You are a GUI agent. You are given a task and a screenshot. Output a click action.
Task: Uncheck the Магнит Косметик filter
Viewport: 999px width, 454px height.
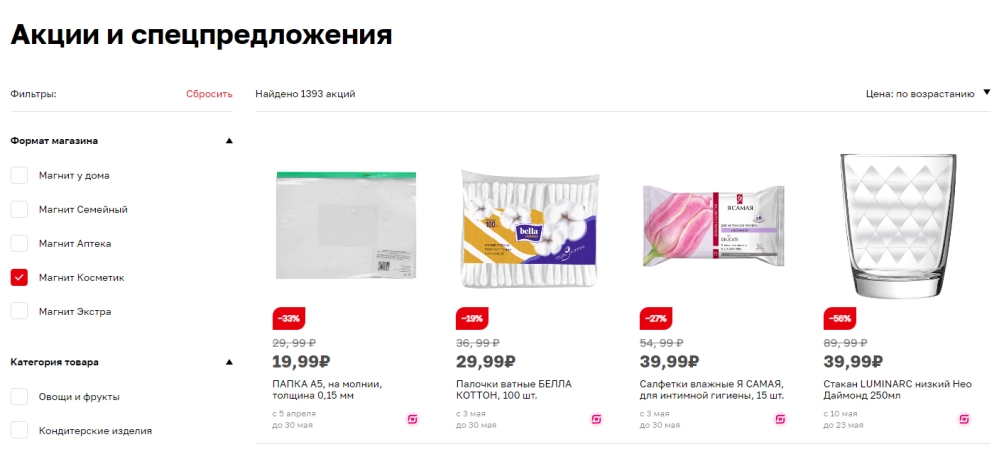pyautogui.click(x=19, y=278)
